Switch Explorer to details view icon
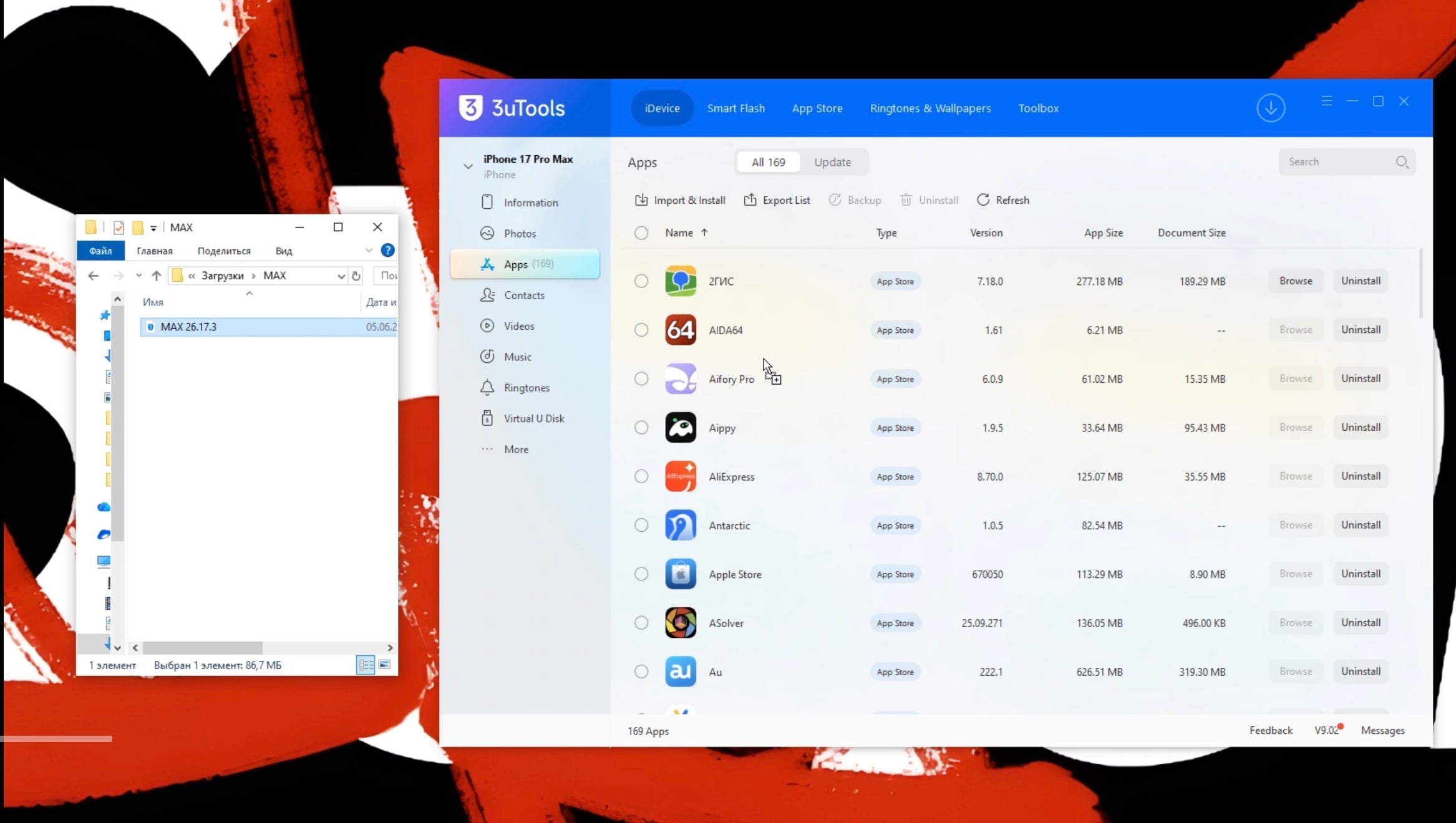The width and height of the screenshot is (1456, 823). pos(366,665)
